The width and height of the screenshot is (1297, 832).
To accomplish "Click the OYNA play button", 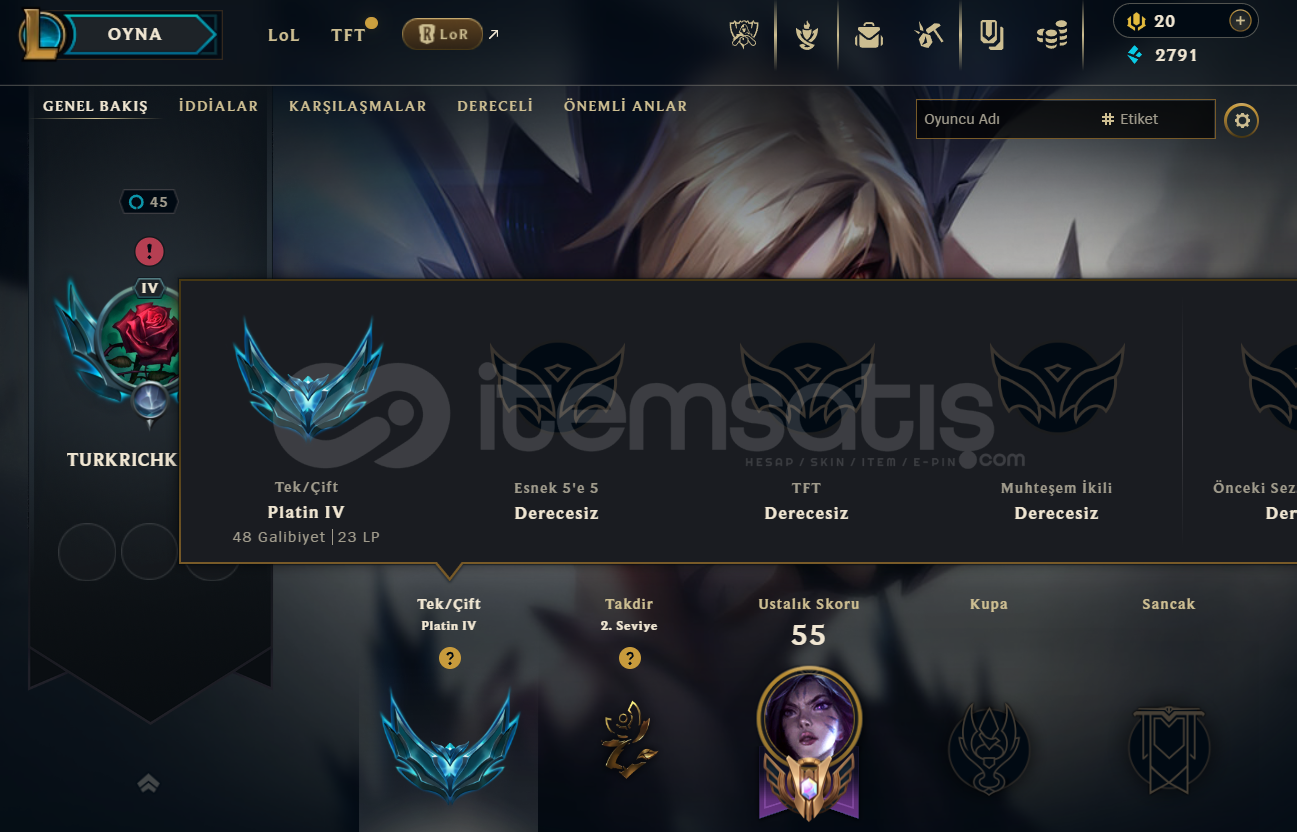I will coord(134,35).
